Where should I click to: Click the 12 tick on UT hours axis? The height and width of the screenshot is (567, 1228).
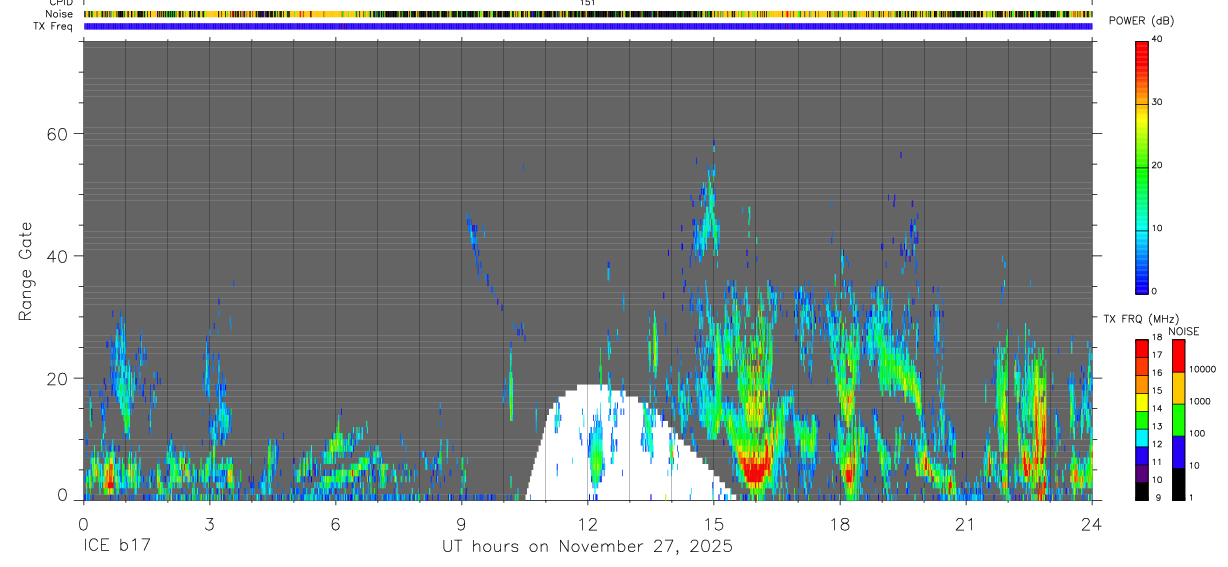click(587, 524)
